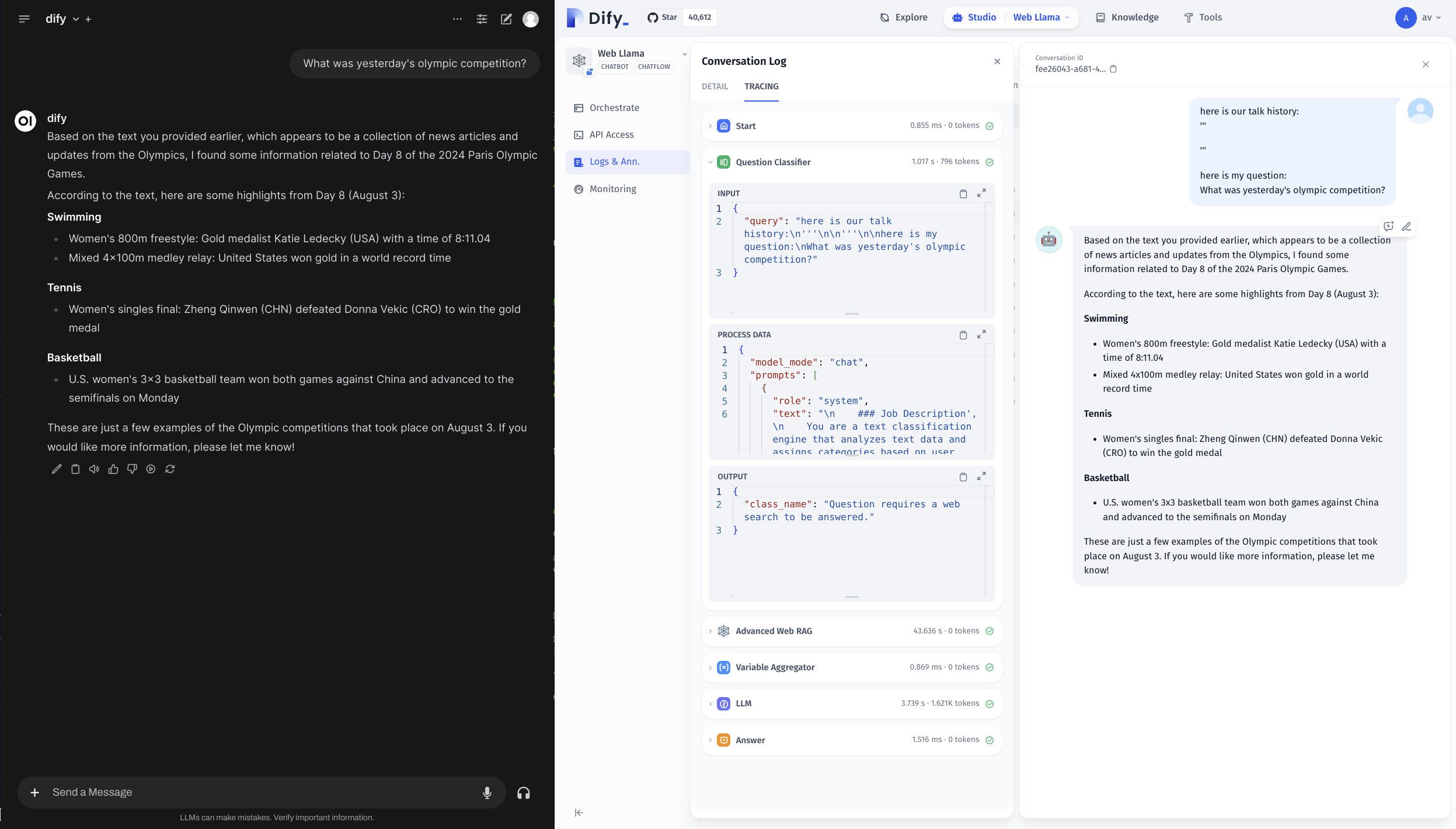Expand the INPUT code block to fullscreen
The width and height of the screenshot is (1456, 829).
tap(981, 193)
